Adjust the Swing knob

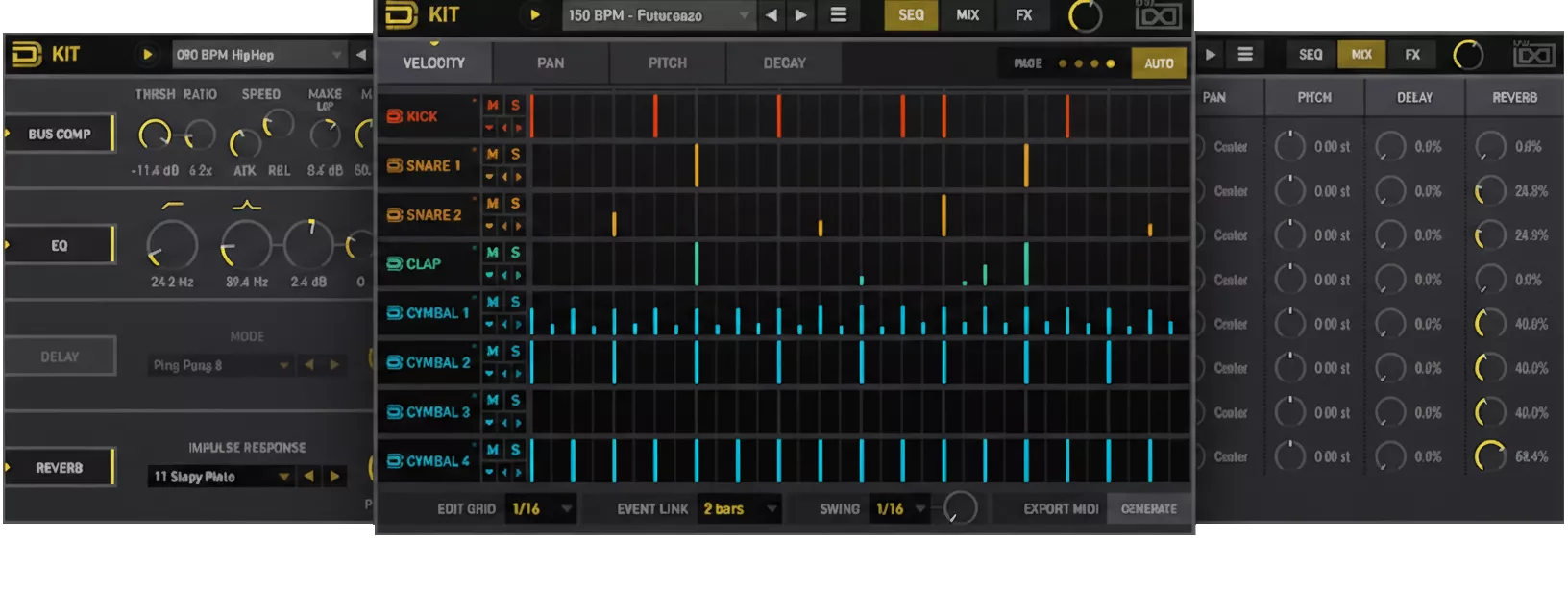coord(959,508)
